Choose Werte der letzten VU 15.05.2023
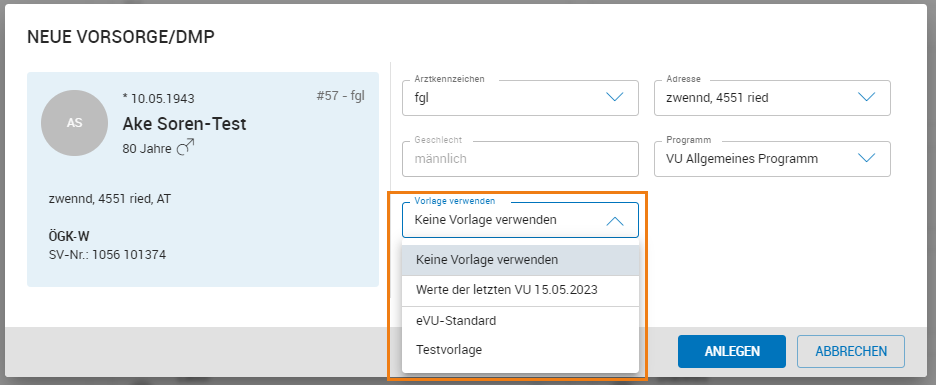Viewport: 936px width, 385px height. pos(520,290)
